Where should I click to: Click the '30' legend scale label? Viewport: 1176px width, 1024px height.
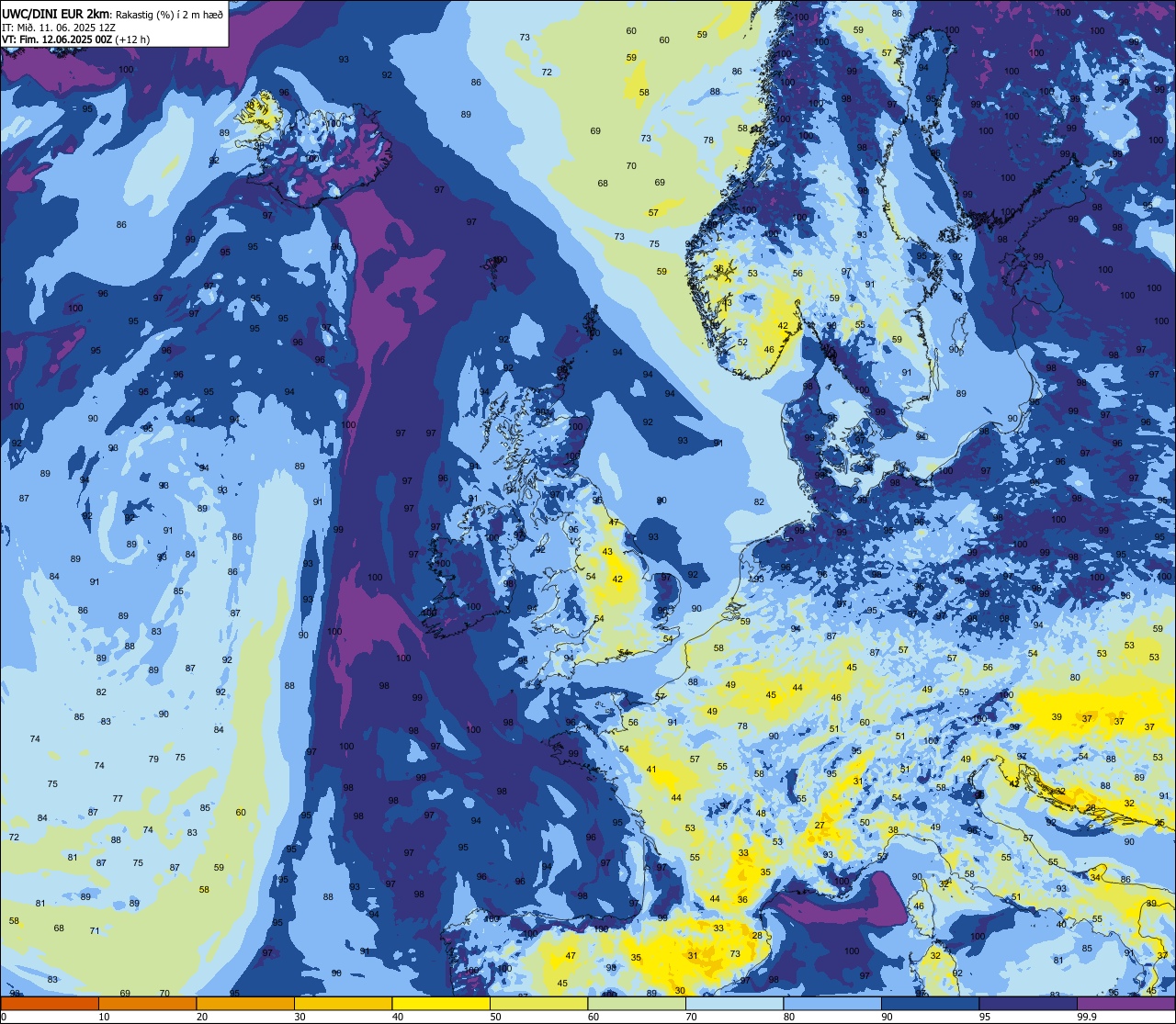[300, 1017]
